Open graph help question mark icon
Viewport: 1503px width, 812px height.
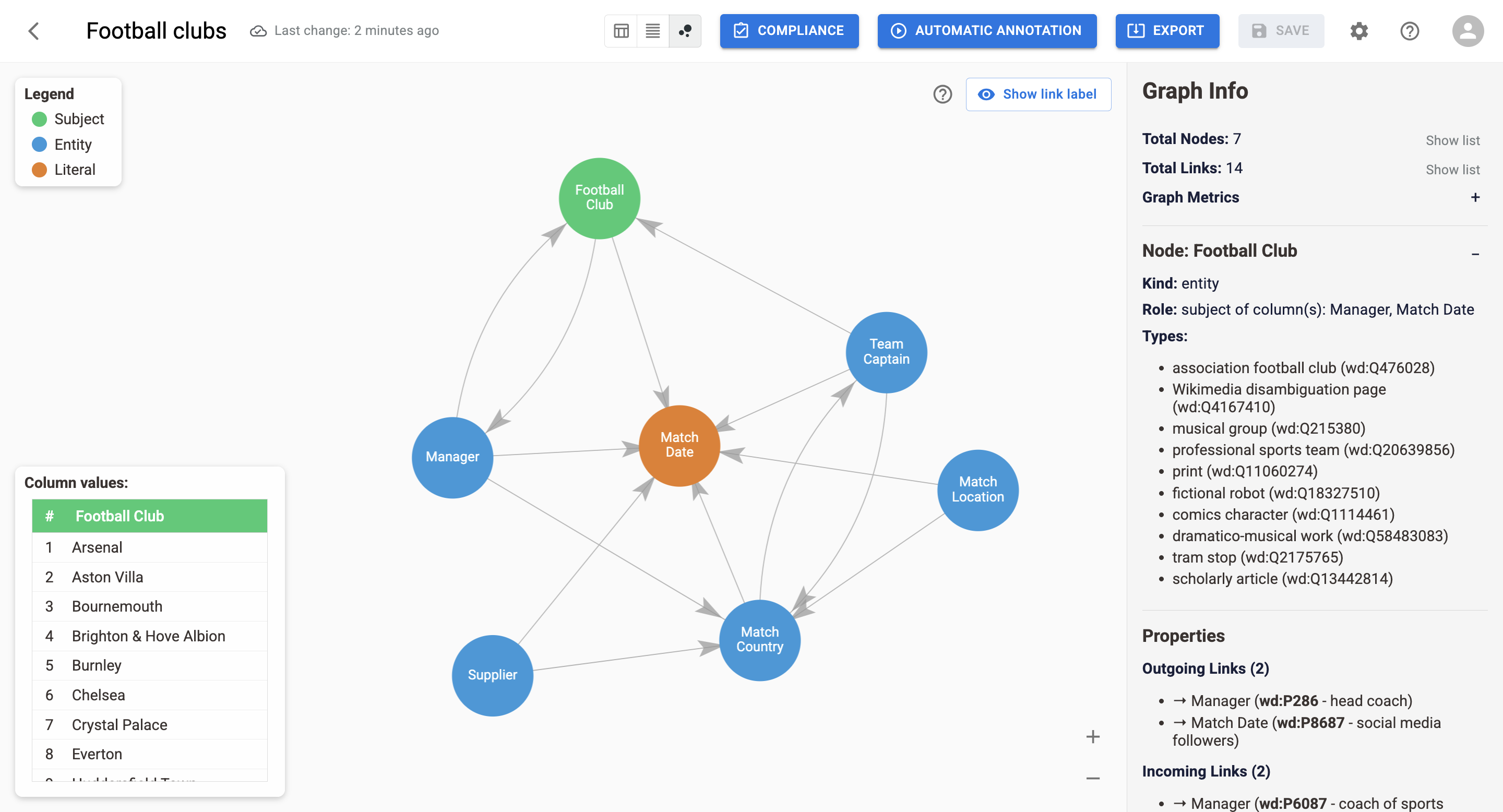[x=943, y=94]
